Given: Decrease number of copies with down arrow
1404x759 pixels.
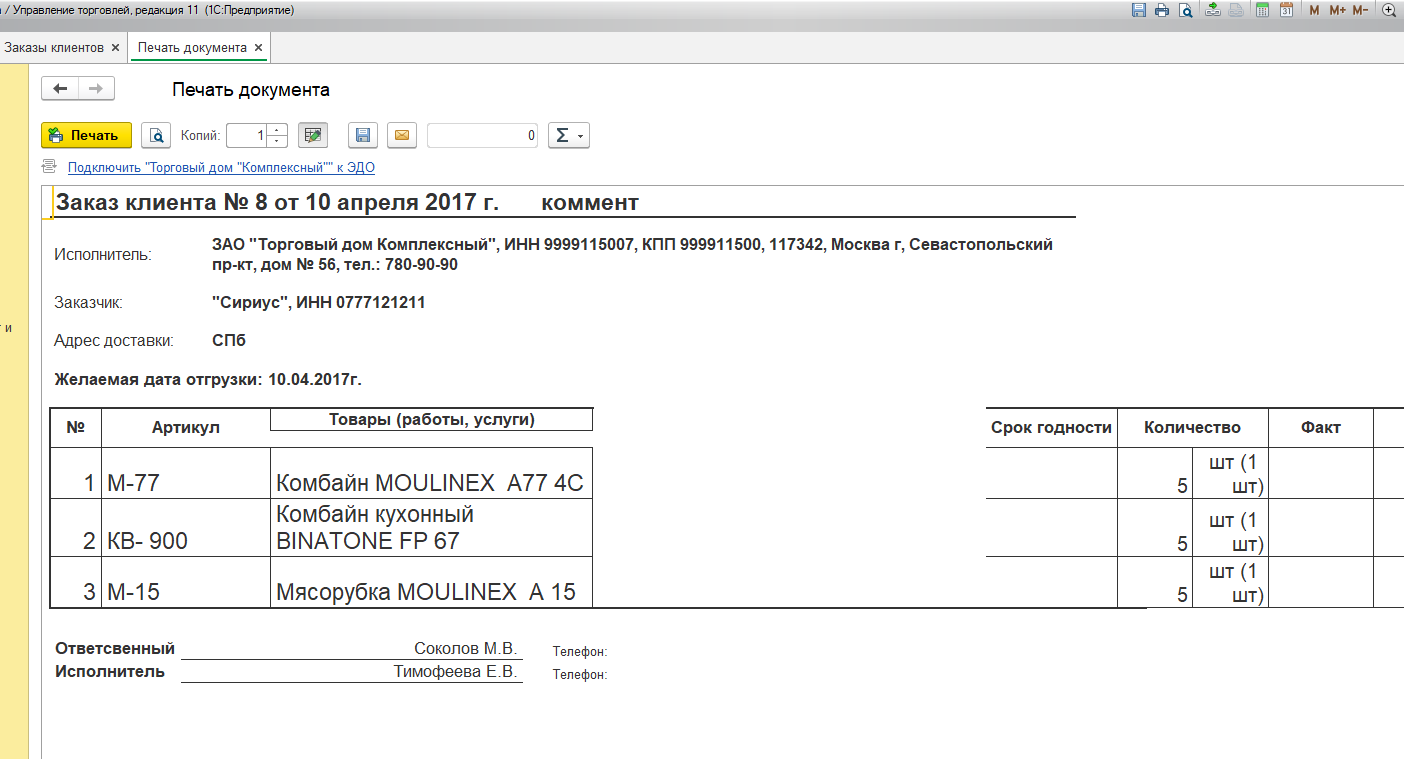Looking at the screenshot, I should (278, 141).
